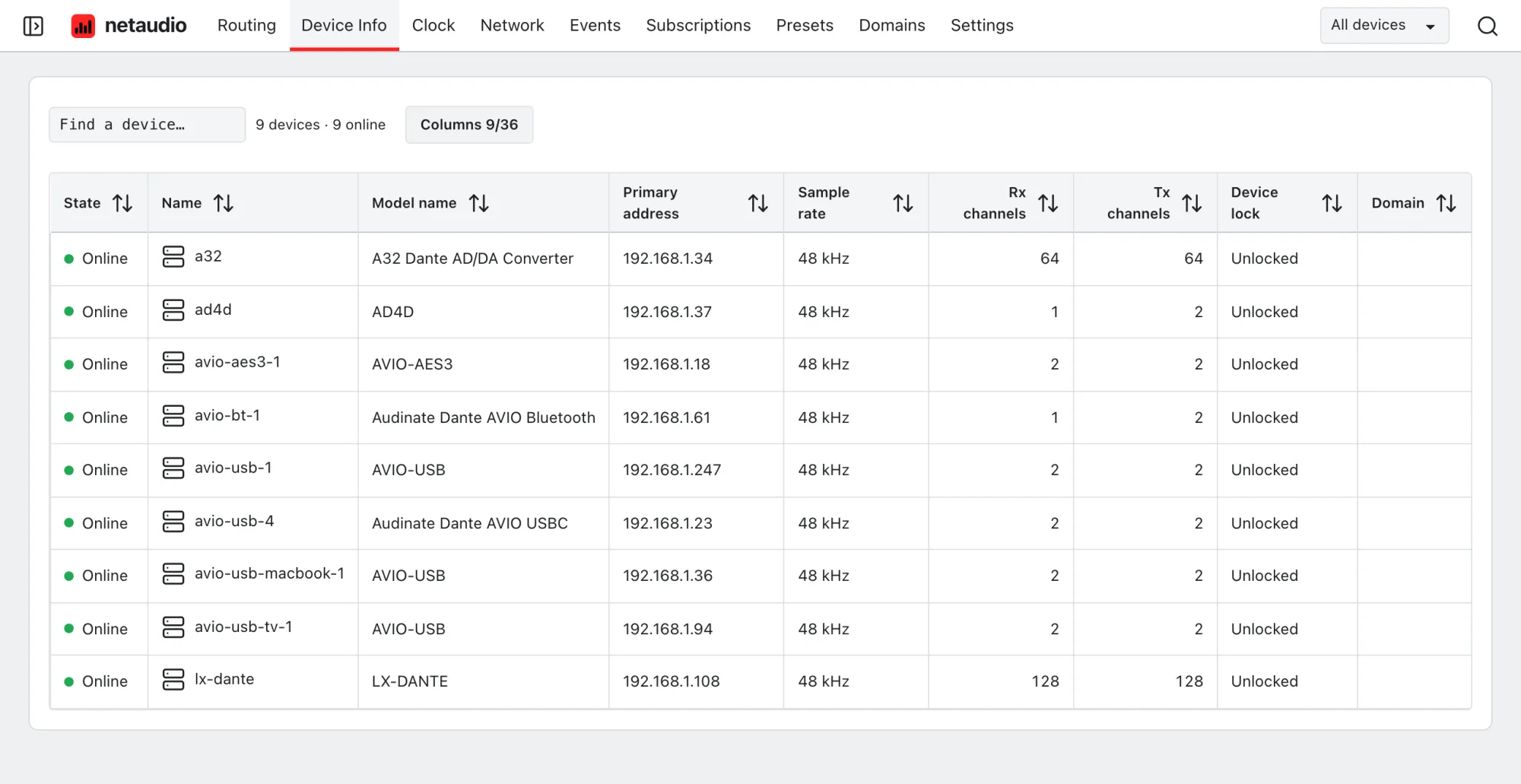The width and height of the screenshot is (1521, 784).
Task: Toggle the sidebar panel icon
Action: coord(33,26)
